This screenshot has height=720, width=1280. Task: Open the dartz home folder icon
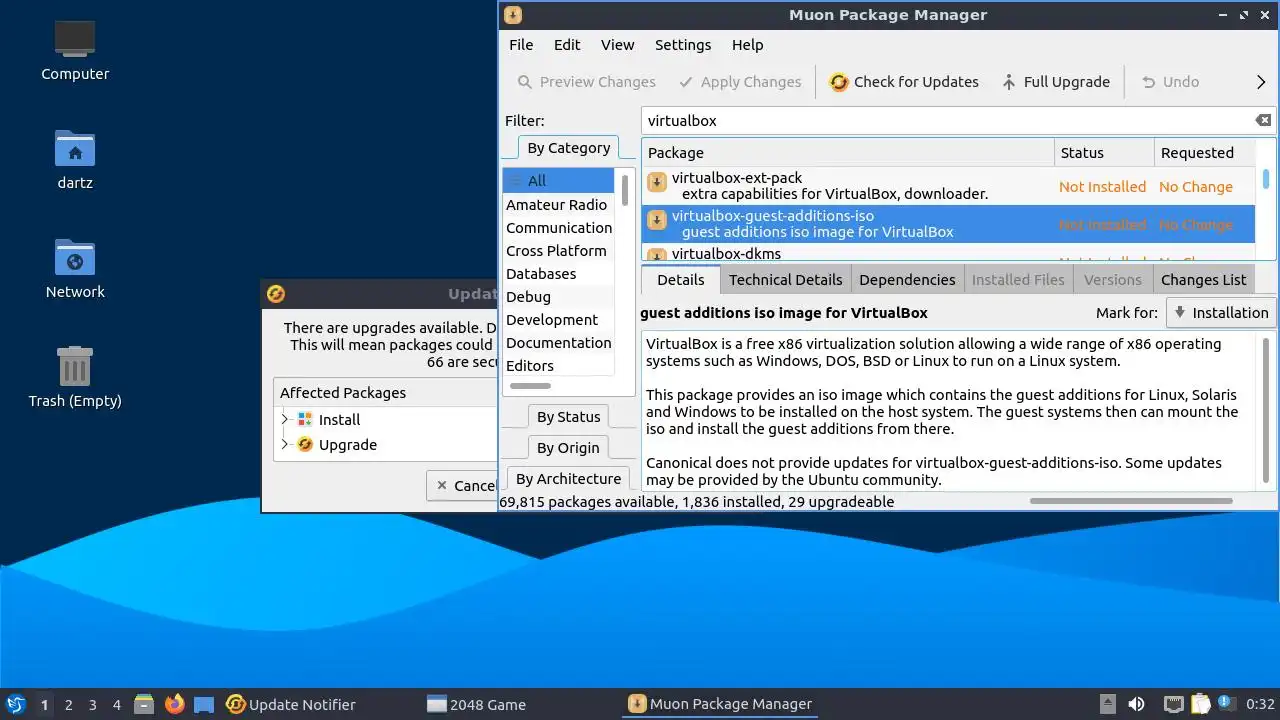tap(75, 148)
